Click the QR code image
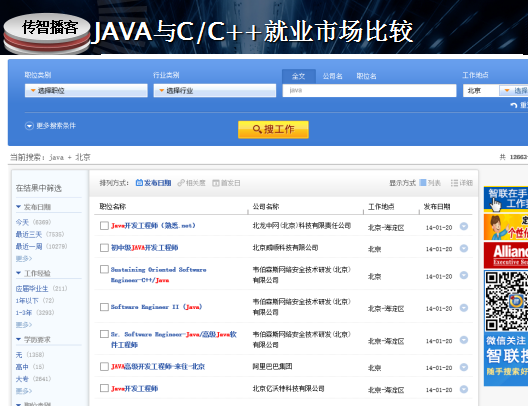The height and width of the screenshot is (406, 528). point(506,301)
